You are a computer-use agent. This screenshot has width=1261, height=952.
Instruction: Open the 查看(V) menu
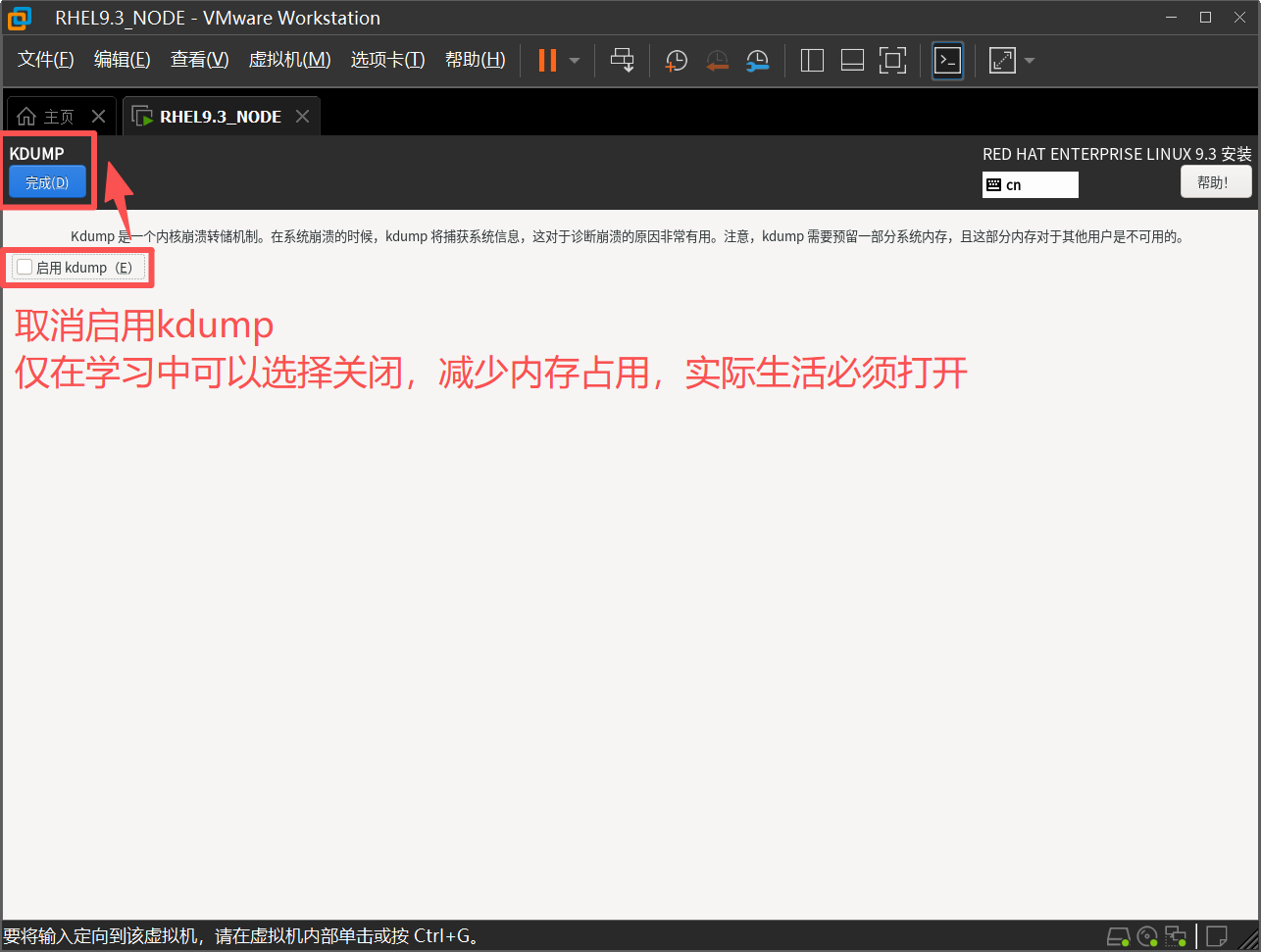click(200, 60)
